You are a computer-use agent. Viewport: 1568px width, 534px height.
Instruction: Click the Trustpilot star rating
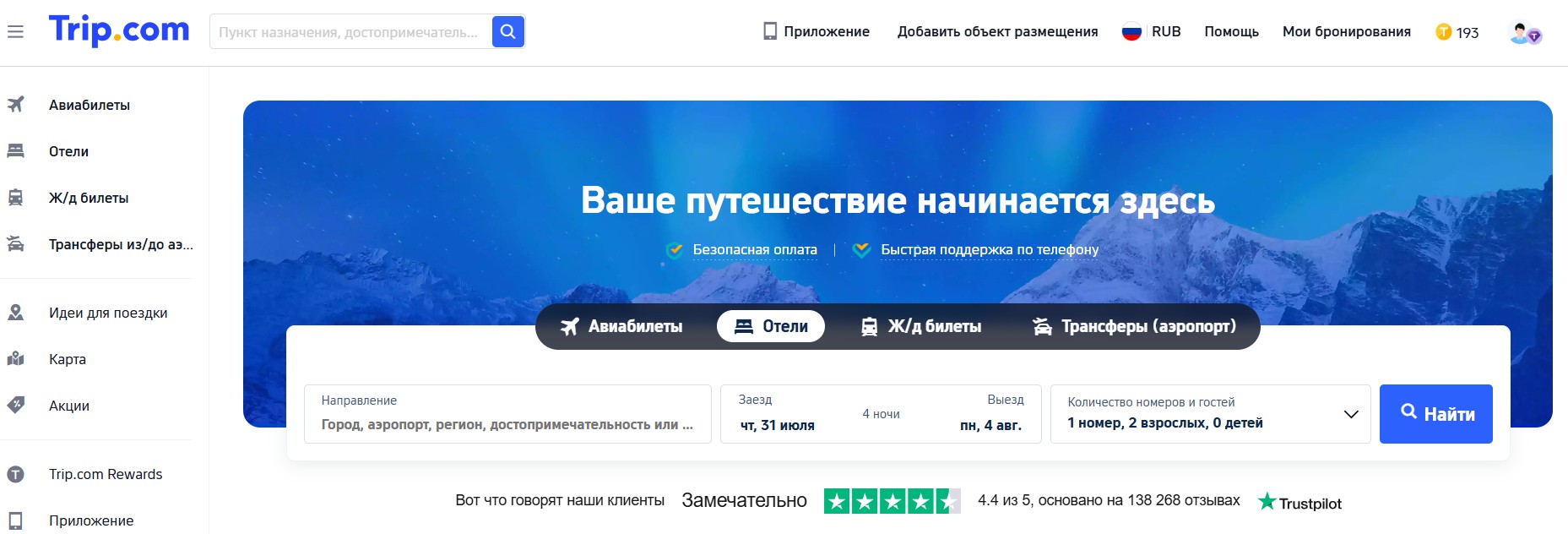893,501
